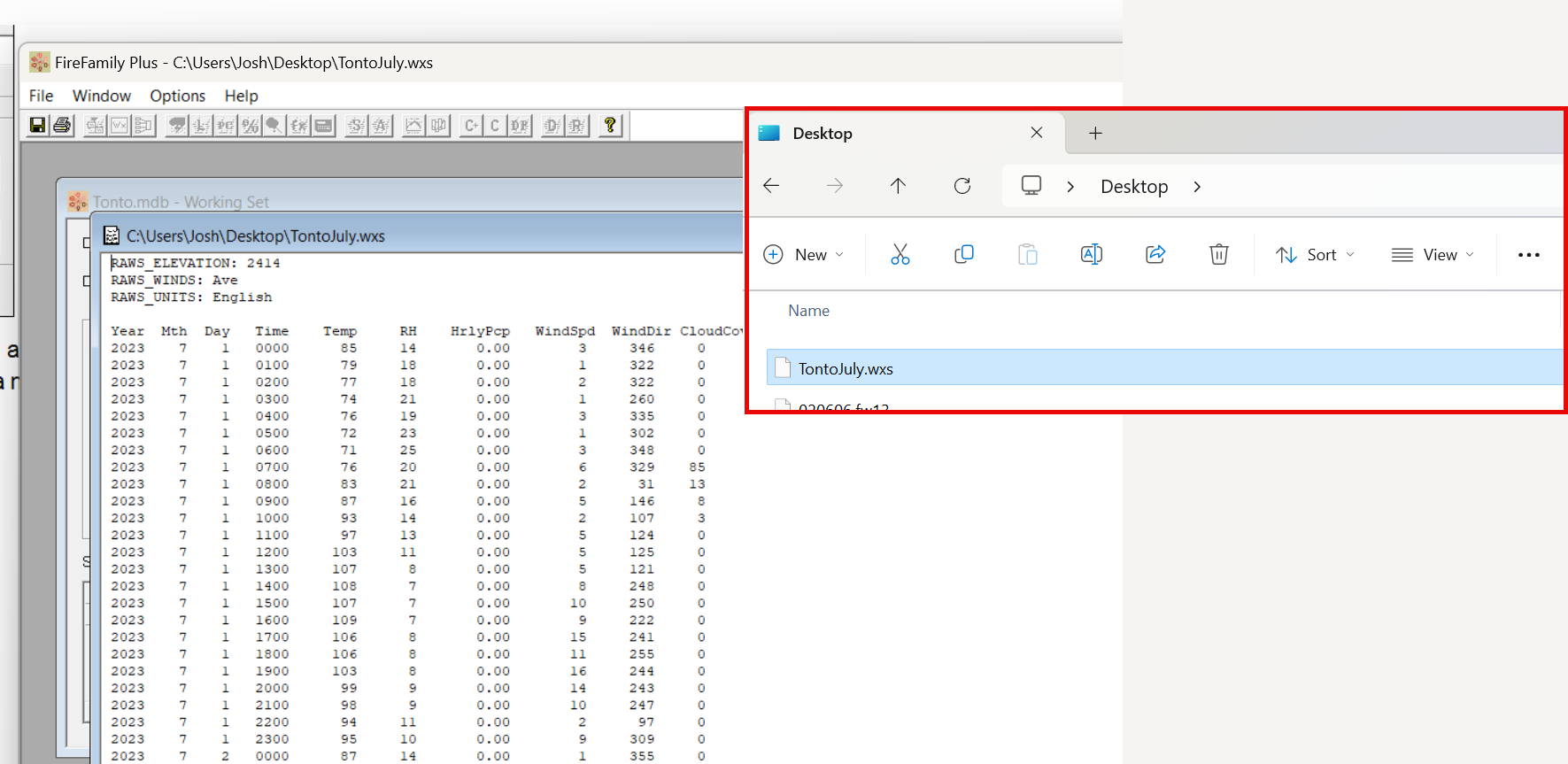The width and height of the screenshot is (1568, 764).
Task: Select the TontoJuly.wxs file
Action: click(1164, 368)
